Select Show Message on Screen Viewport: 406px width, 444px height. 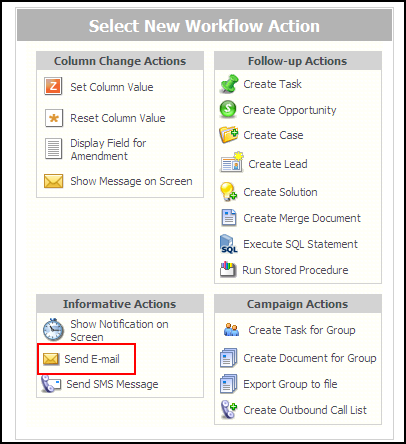pyautogui.click(x=131, y=181)
